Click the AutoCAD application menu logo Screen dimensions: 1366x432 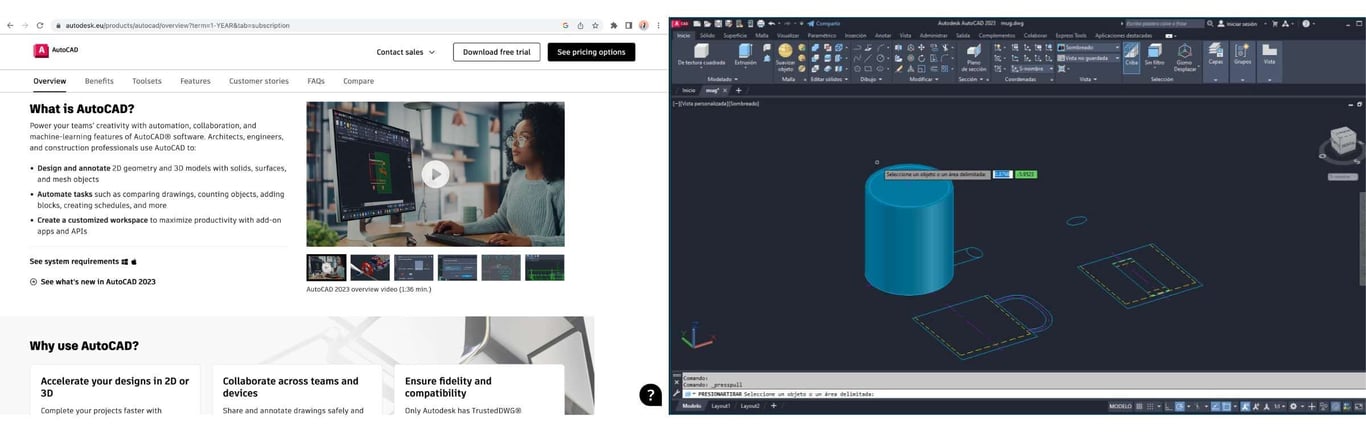680,23
